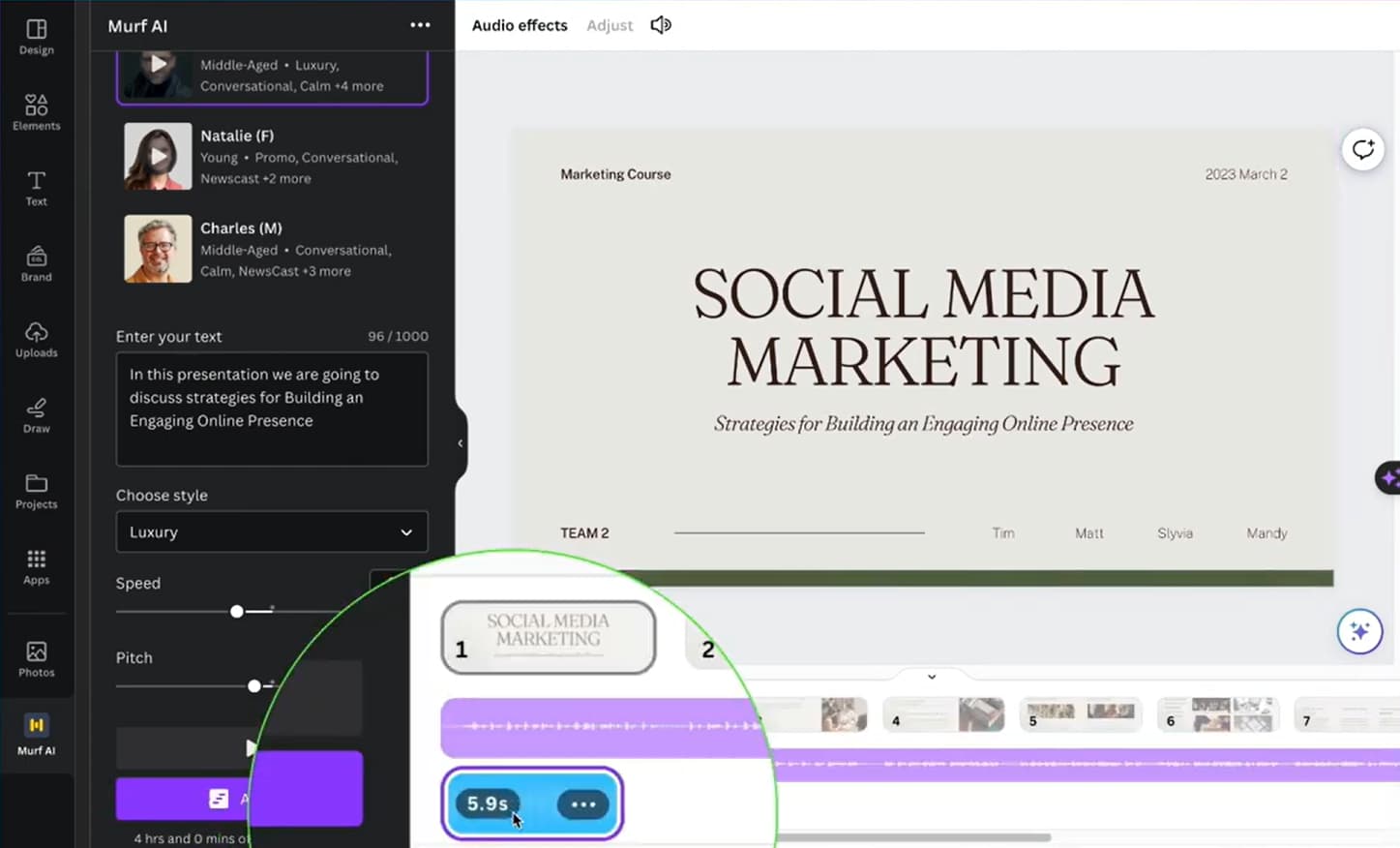Click the Murf AI panel title

(x=137, y=26)
